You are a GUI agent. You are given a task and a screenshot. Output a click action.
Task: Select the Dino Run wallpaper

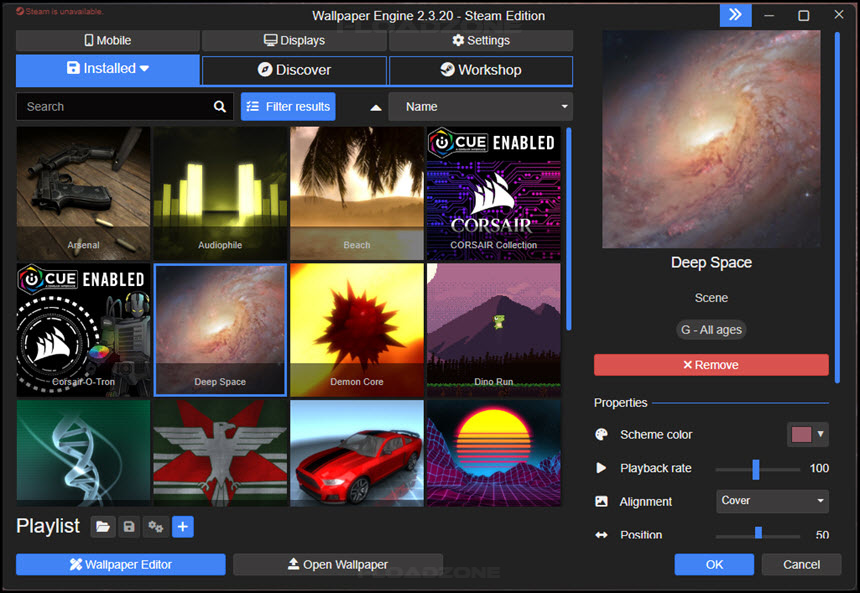click(x=494, y=330)
